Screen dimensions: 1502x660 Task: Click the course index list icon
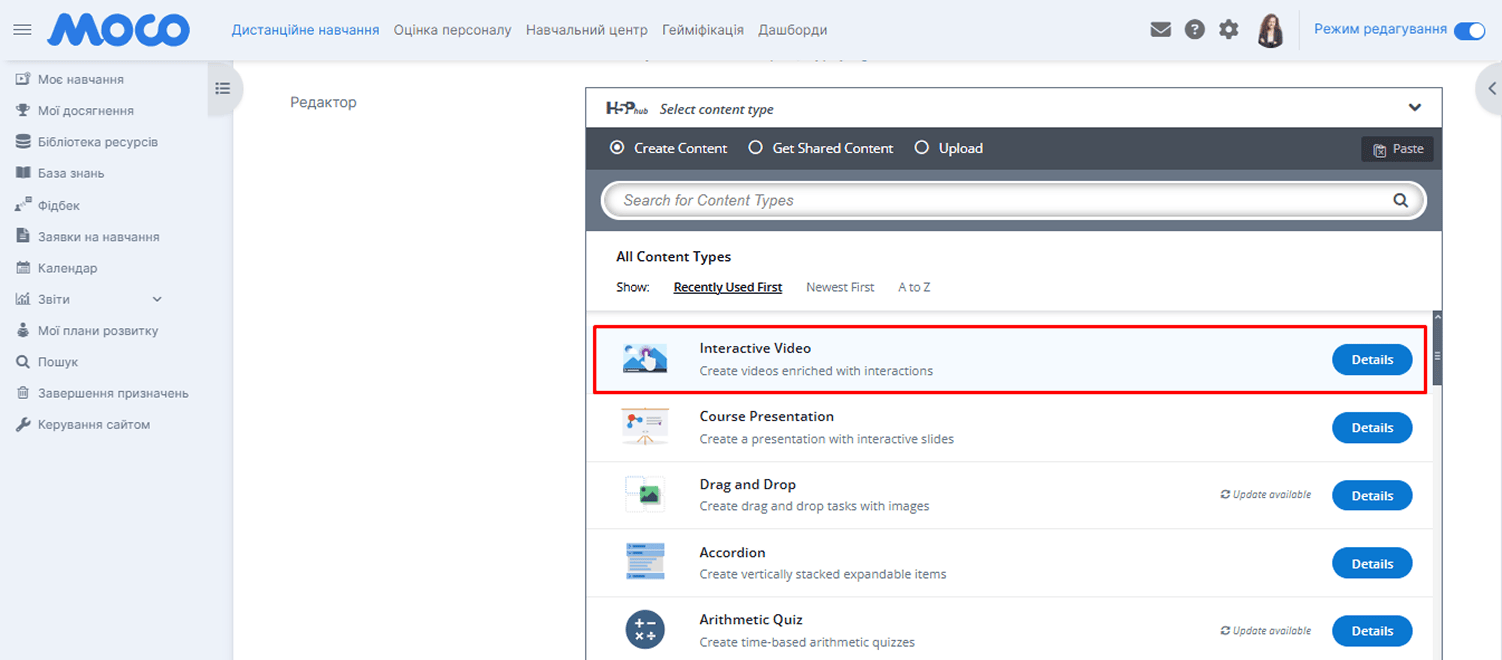click(222, 89)
